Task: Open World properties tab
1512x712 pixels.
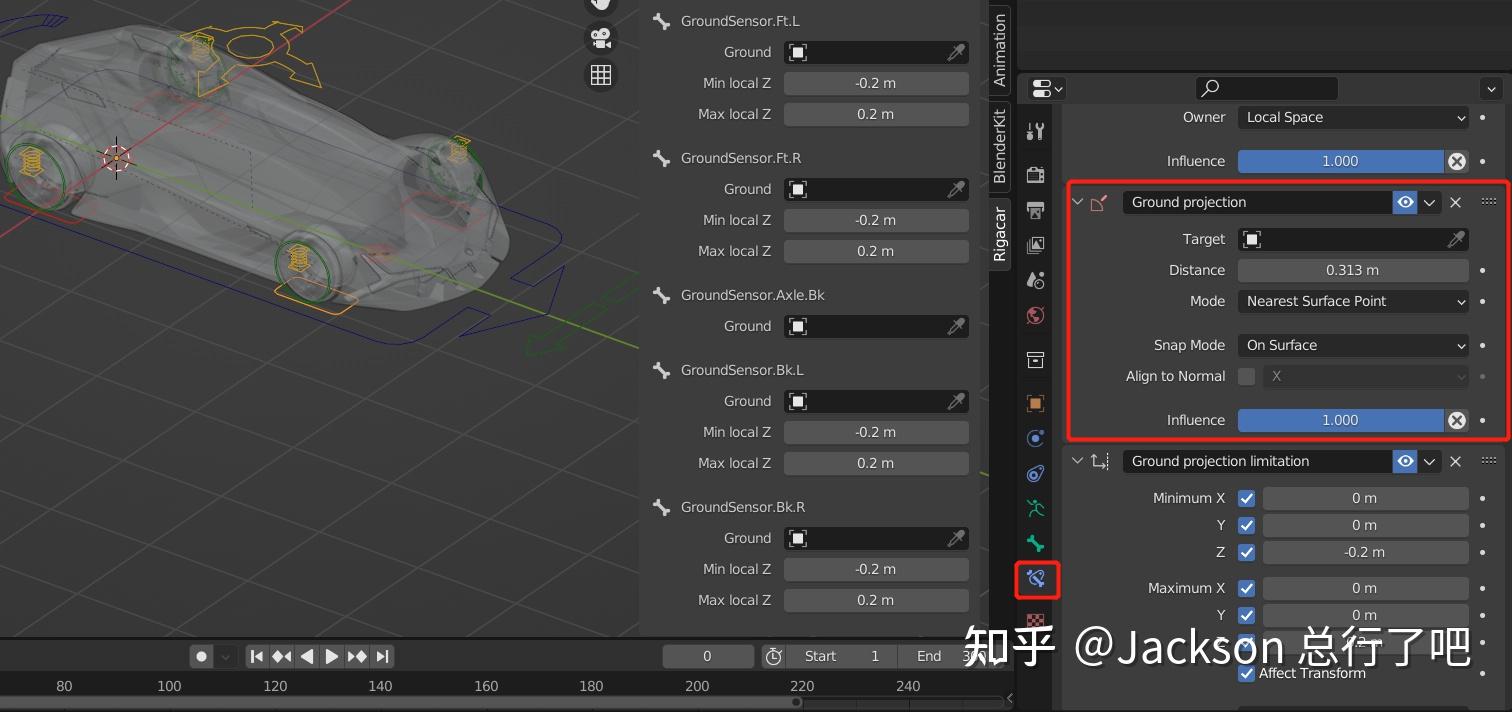Action: pos(1035,315)
